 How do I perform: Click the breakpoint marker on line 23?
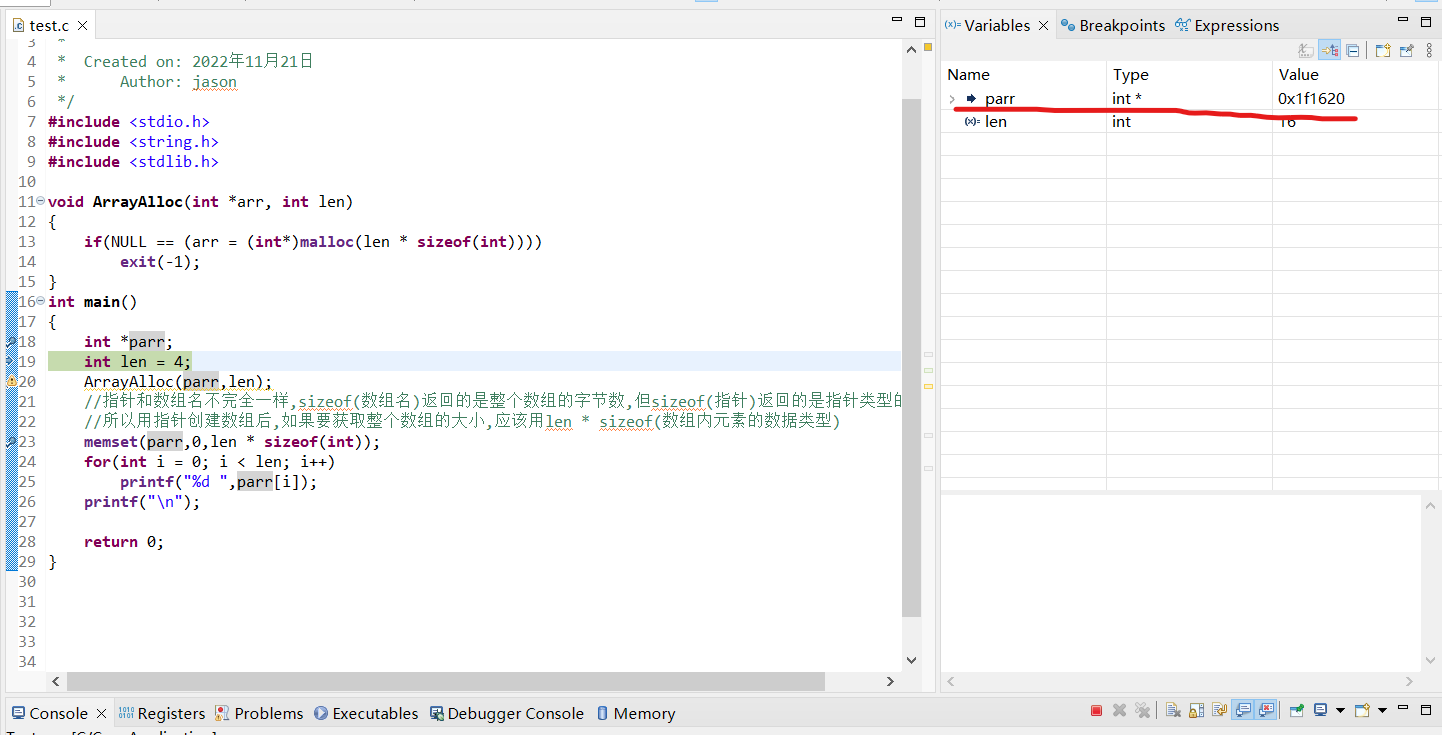[x=11, y=442]
